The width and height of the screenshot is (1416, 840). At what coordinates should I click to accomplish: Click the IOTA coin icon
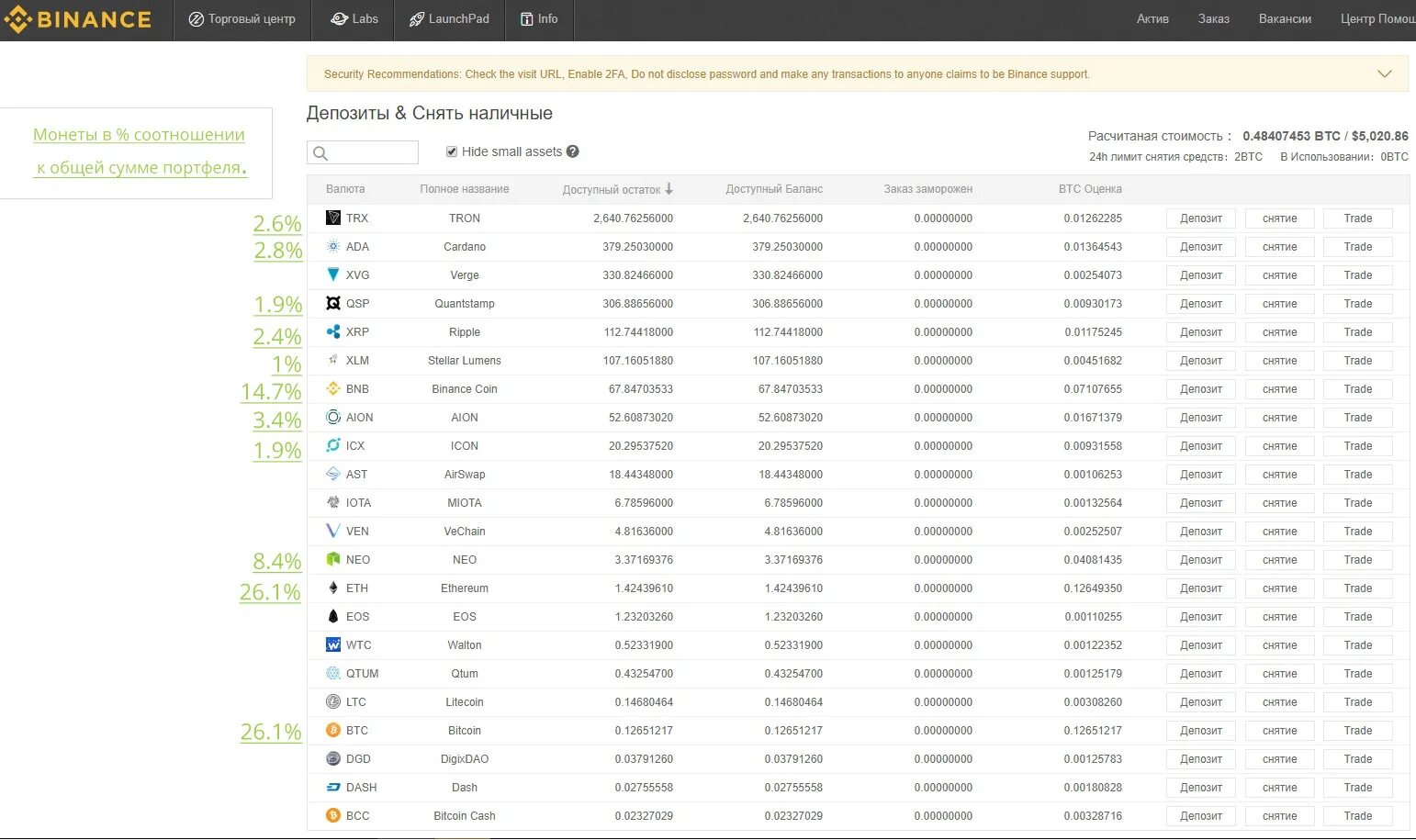click(333, 503)
